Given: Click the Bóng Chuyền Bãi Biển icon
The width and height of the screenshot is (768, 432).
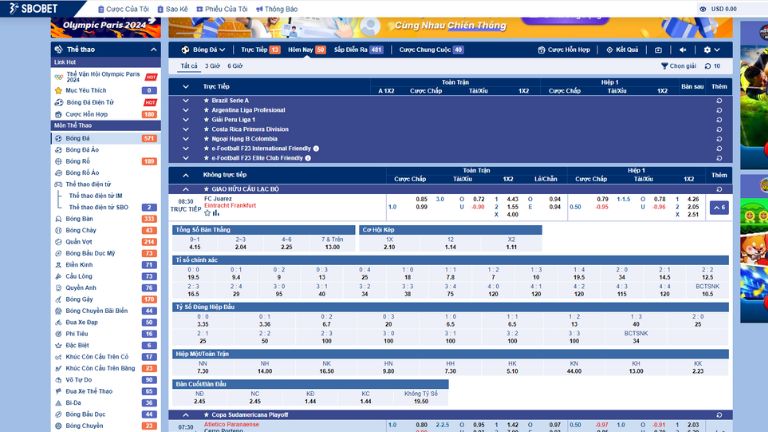Looking at the screenshot, I should (x=58, y=311).
